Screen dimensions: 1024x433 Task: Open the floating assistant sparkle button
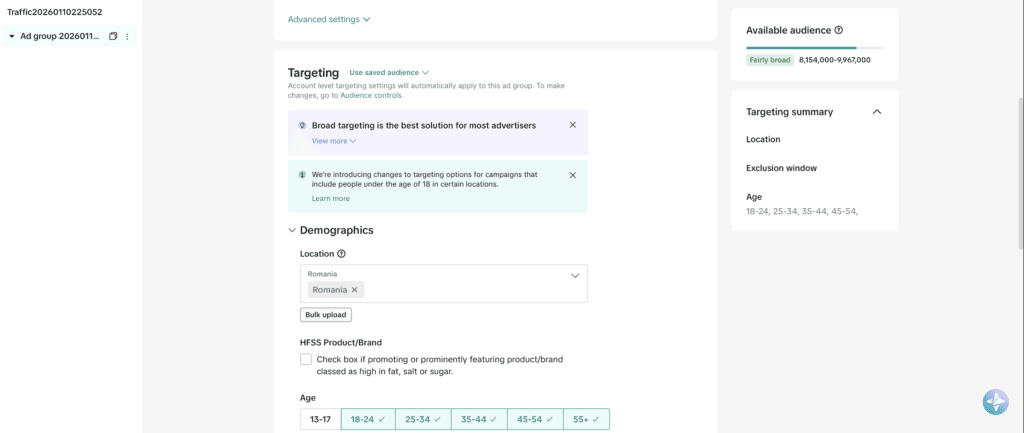pos(995,402)
